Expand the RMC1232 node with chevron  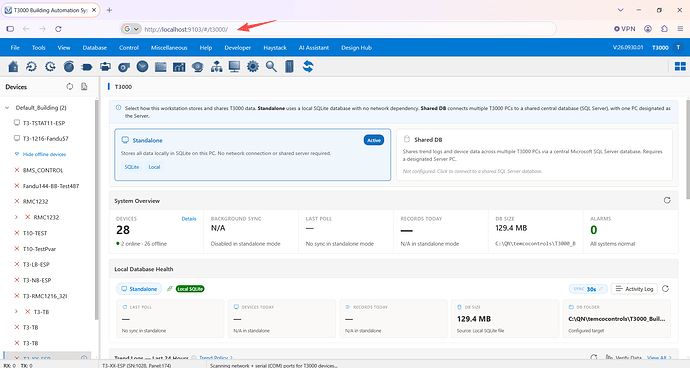[x=16, y=217]
